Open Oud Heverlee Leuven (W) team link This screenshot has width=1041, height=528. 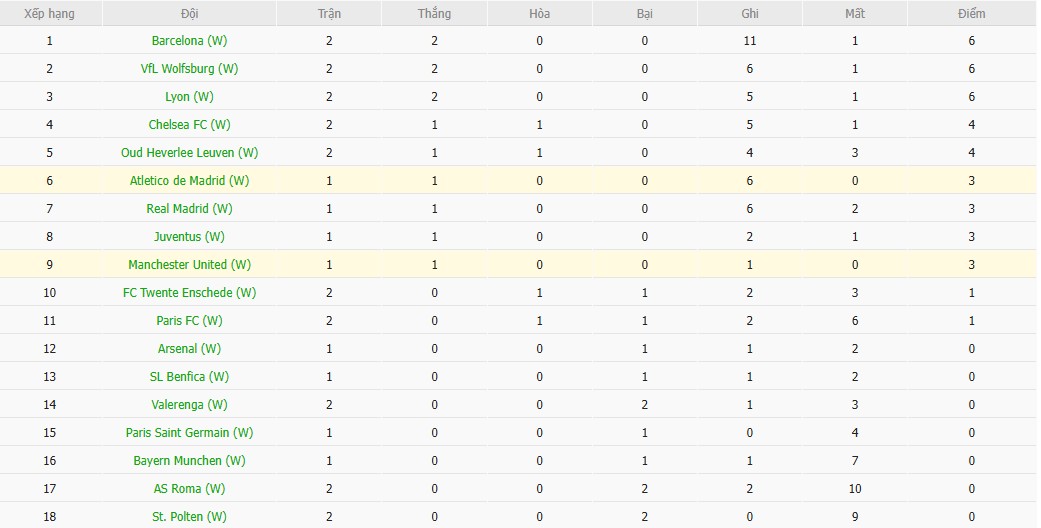189,153
